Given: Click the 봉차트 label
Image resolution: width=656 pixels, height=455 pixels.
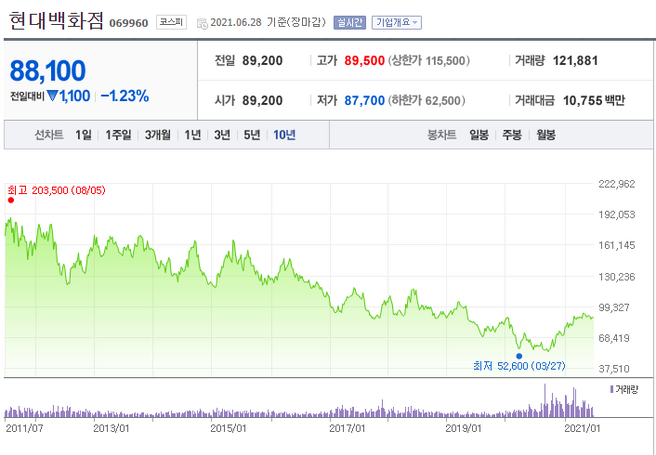Looking at the screenshot, I should [x=442, y=135].
